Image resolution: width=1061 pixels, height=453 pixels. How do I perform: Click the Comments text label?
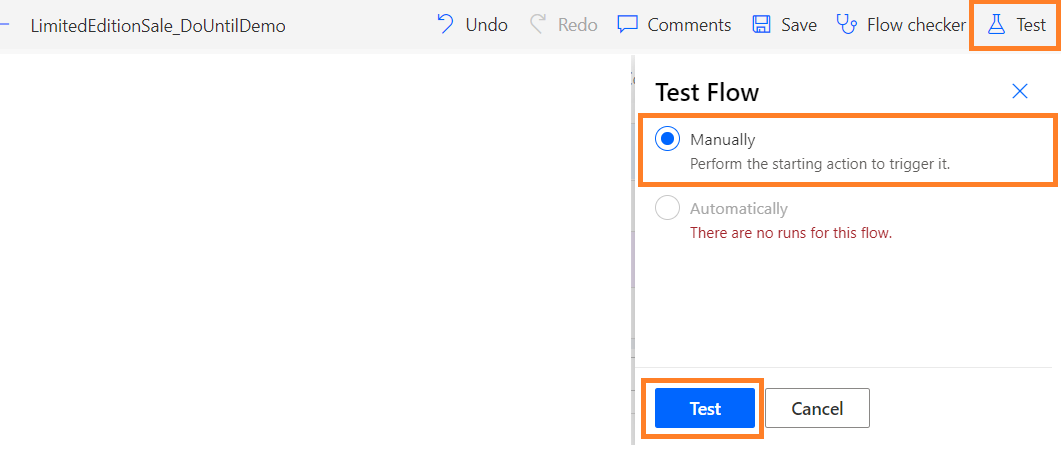[x=689, y=25]
